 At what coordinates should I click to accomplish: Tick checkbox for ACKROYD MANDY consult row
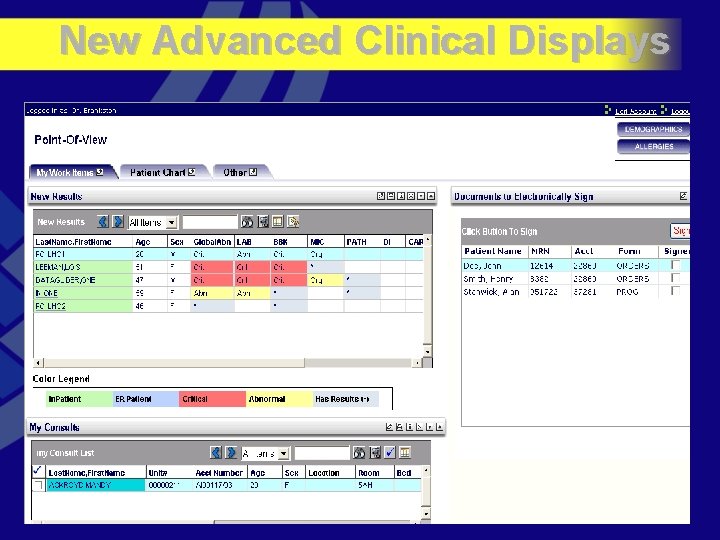tap(39, 485)
